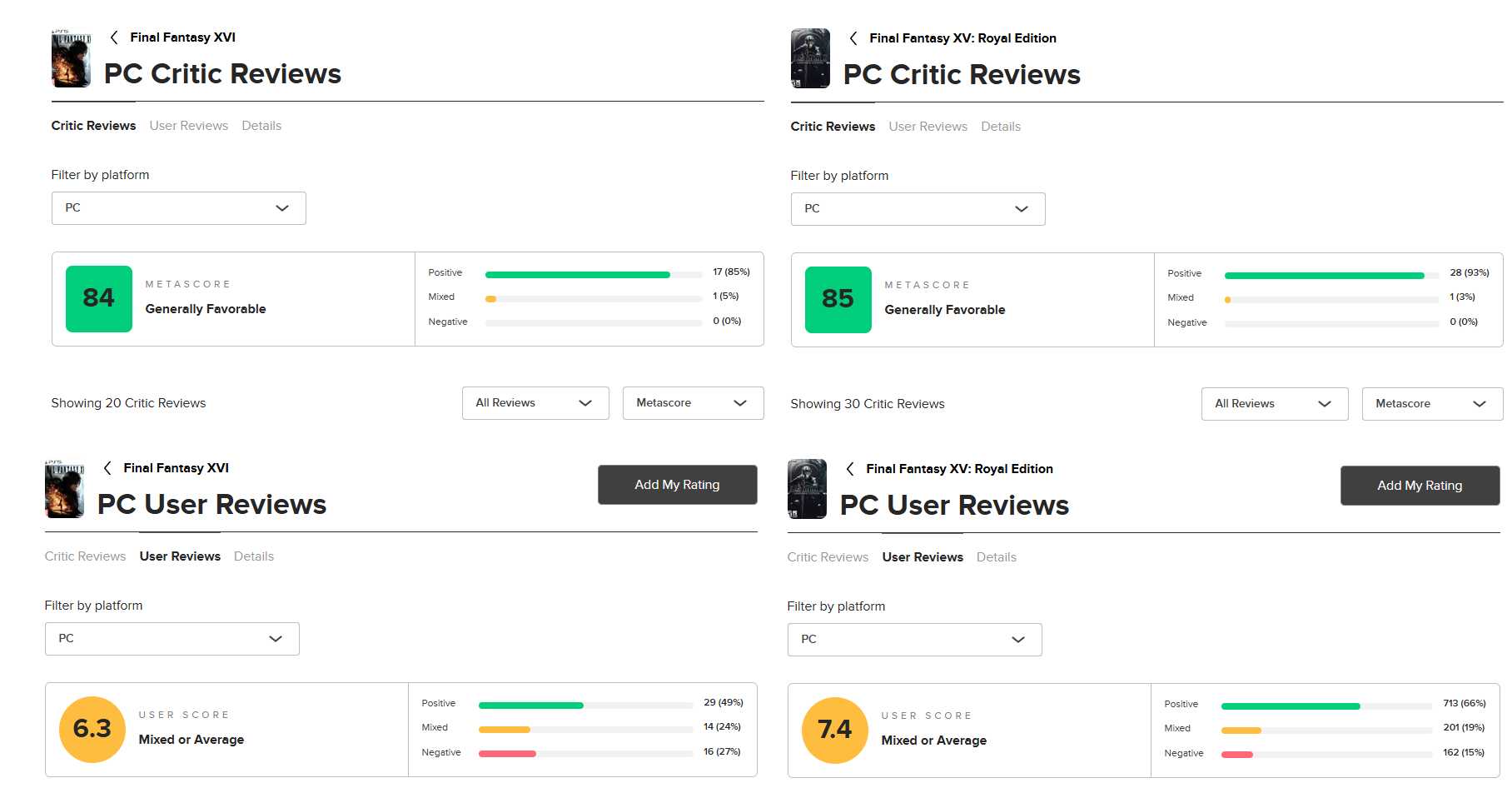
Task: Expand the PC platform filter in Final Fantasy XV critic reviews
Action: pyautogui.click(x=918, y=209)
